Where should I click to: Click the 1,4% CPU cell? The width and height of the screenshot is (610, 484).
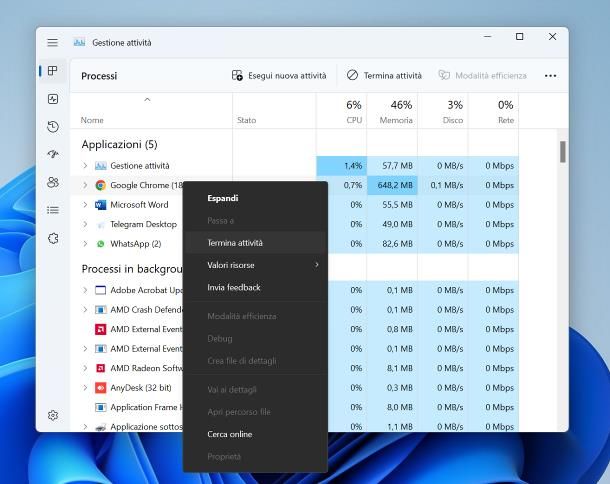[x=341, y=166]
